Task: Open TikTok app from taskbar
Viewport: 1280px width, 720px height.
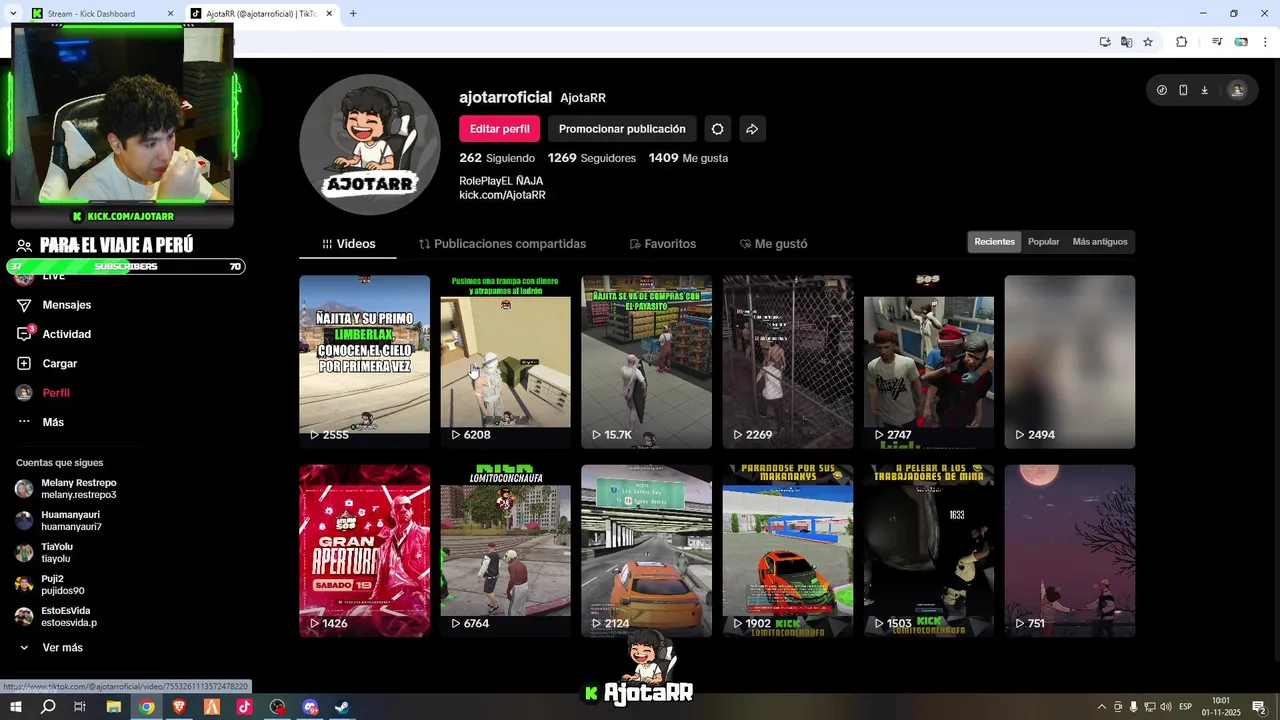Action: click(244, 707)
